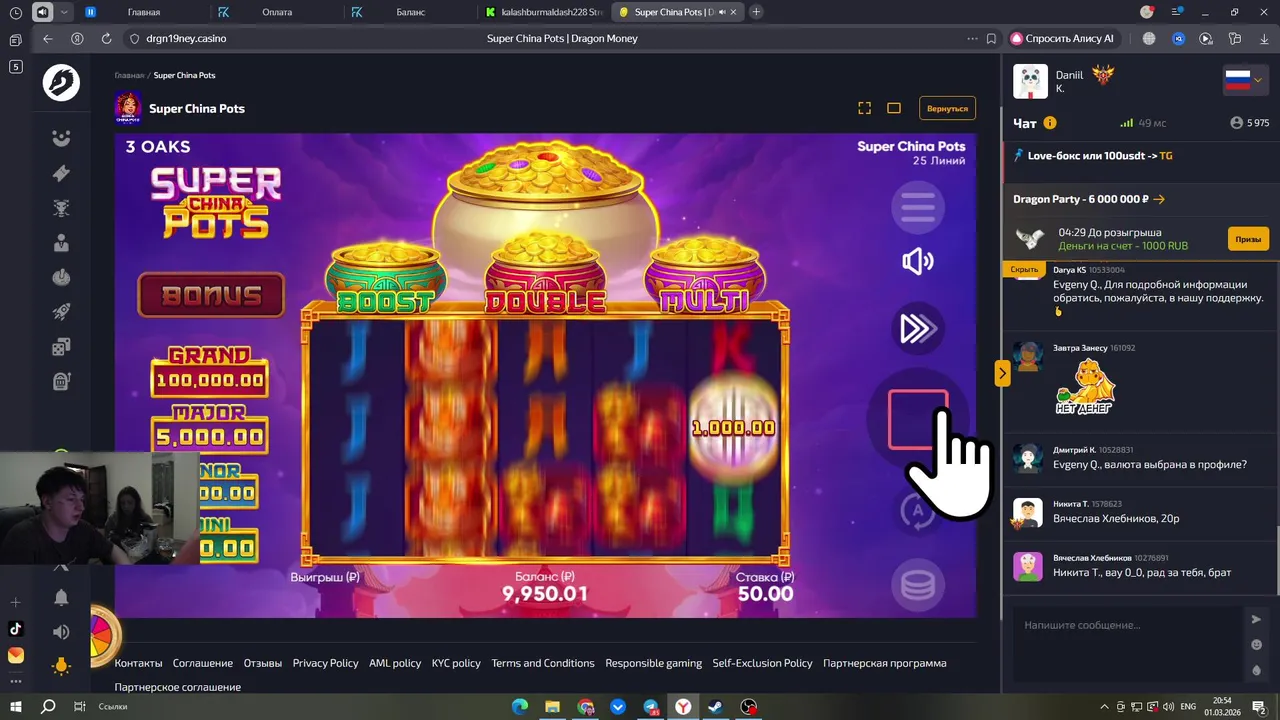Toggle site sound speaker in sidebar
This screenshot has height=720, width=1280.
(61, 632)
